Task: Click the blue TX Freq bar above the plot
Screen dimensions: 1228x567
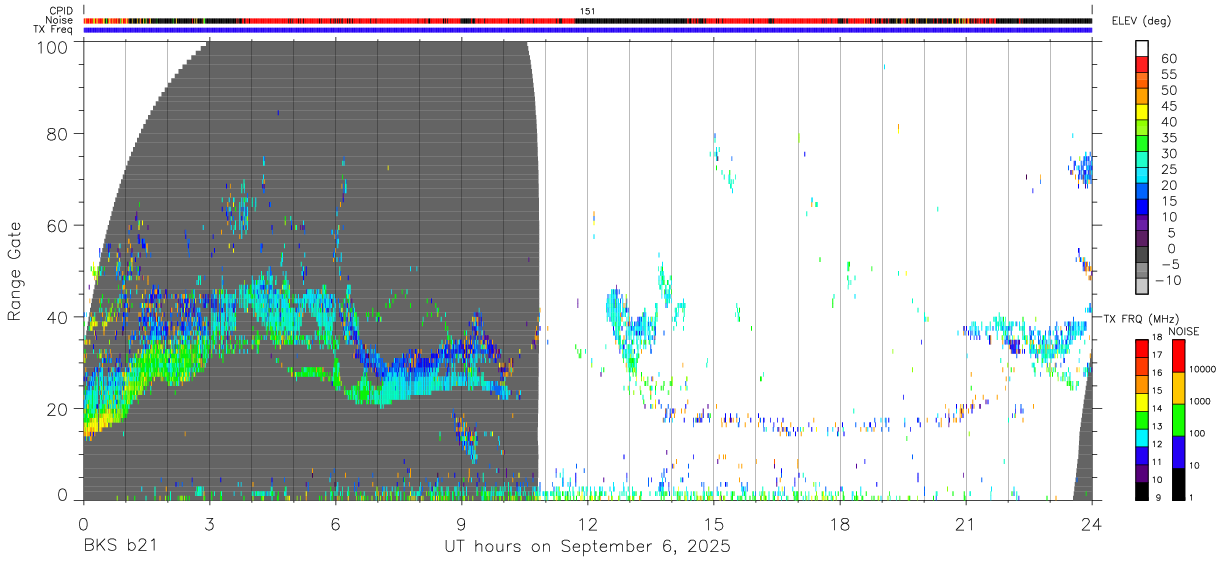Action: 588,30
